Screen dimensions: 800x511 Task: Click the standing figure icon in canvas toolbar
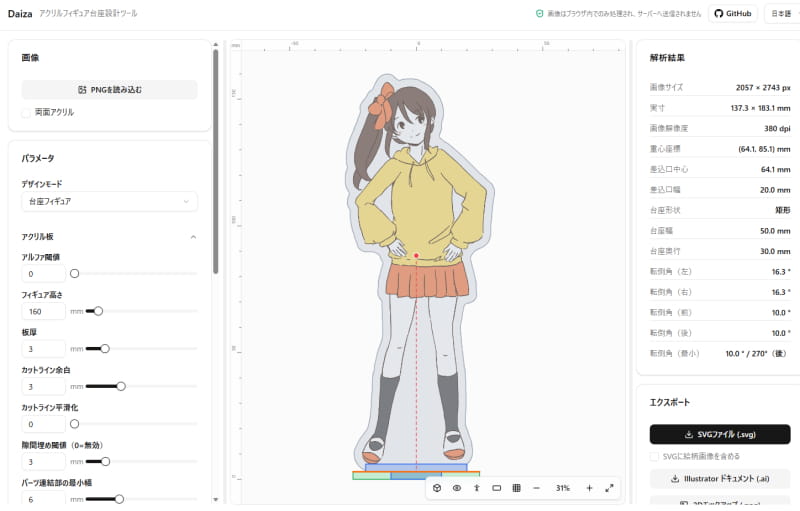(x=477, y=488)
